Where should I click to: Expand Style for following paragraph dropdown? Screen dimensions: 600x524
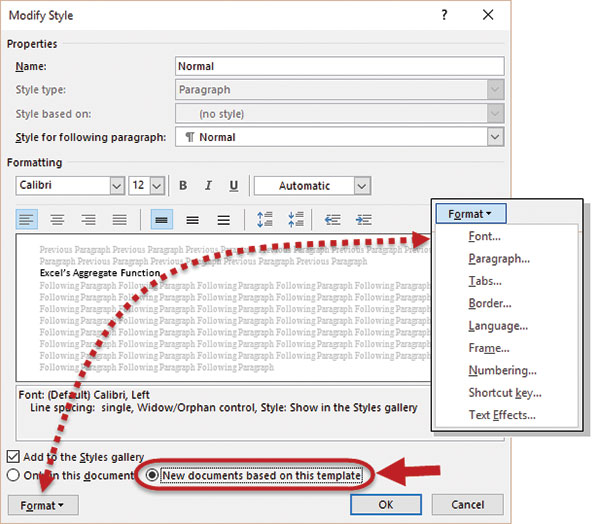point(494,137)
